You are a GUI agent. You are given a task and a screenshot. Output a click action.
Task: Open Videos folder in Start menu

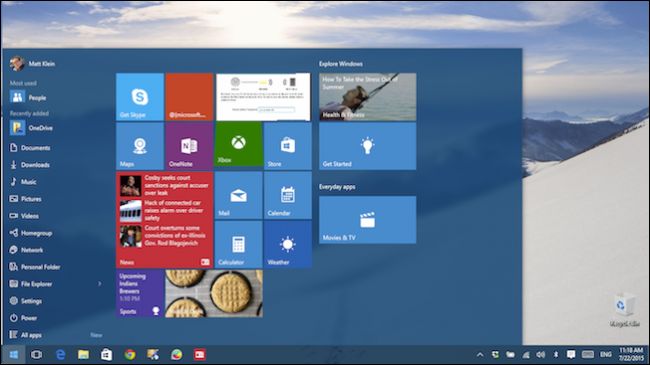pos(24,216)
